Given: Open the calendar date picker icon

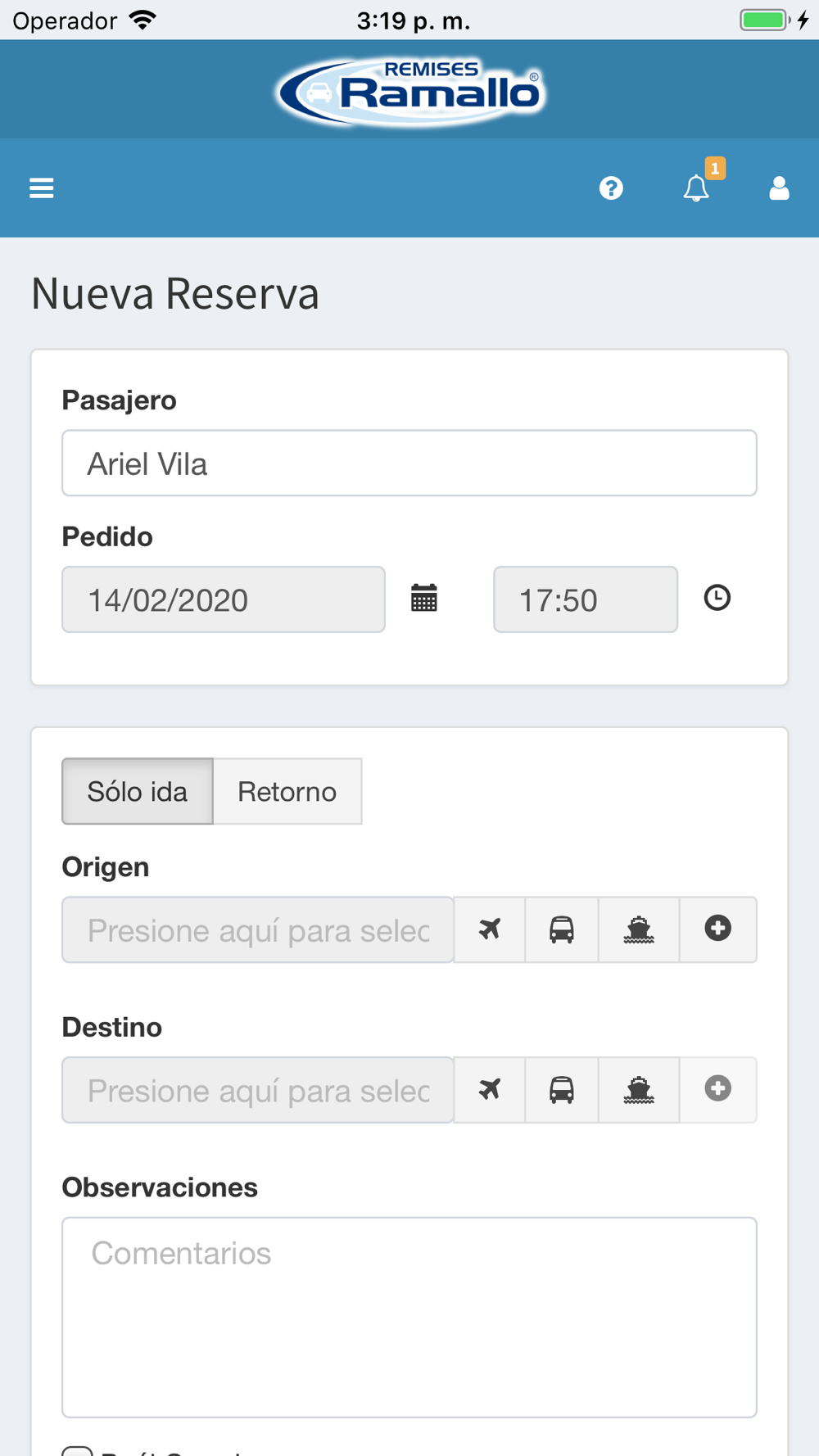Looking at the screenshot, I should pyautogui.click(x=424, y=599).
